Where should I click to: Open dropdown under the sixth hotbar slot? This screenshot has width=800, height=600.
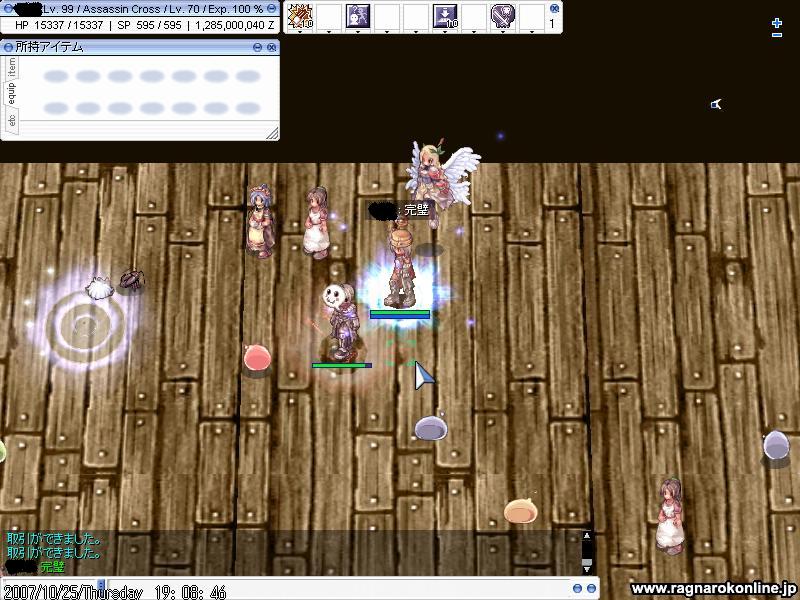[445, 32]
